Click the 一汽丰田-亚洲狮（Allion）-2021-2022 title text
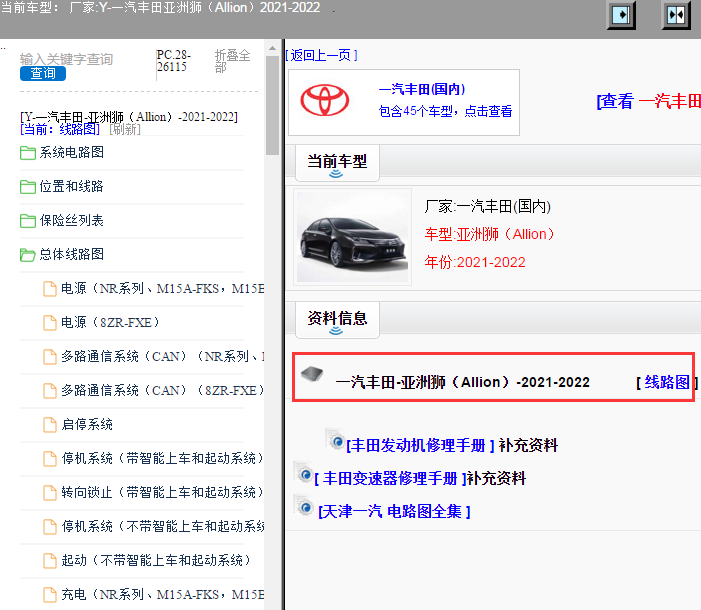 [463, 382]
